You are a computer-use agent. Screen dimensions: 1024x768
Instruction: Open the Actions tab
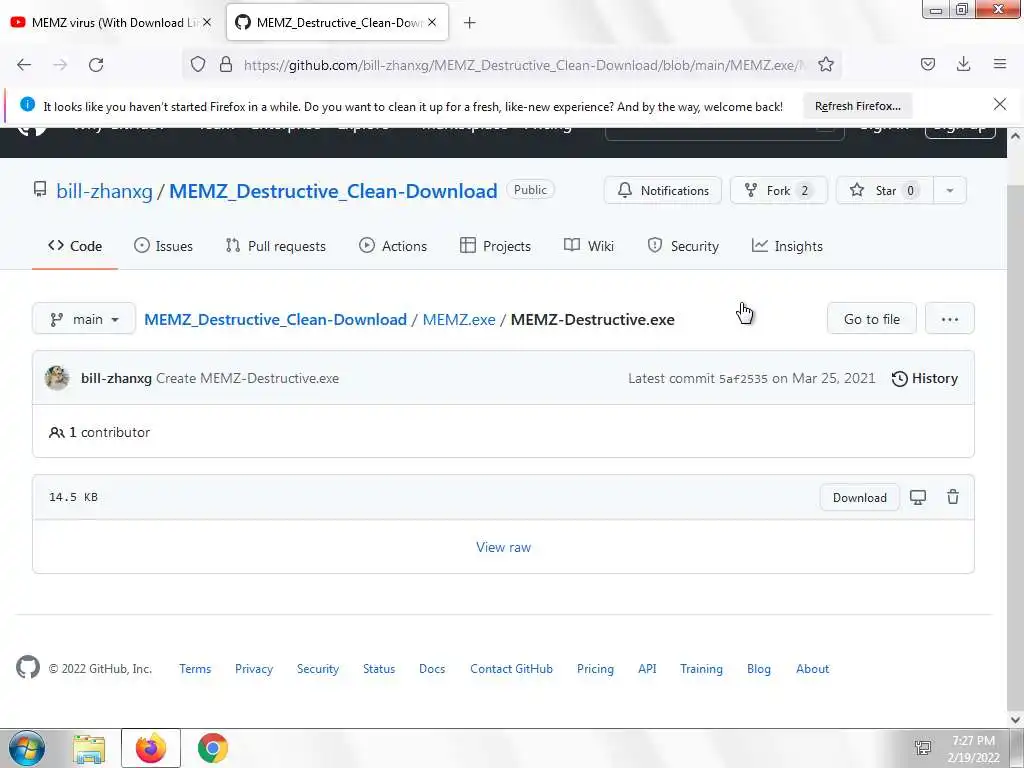pyautogui.click(x=393, y=246)
